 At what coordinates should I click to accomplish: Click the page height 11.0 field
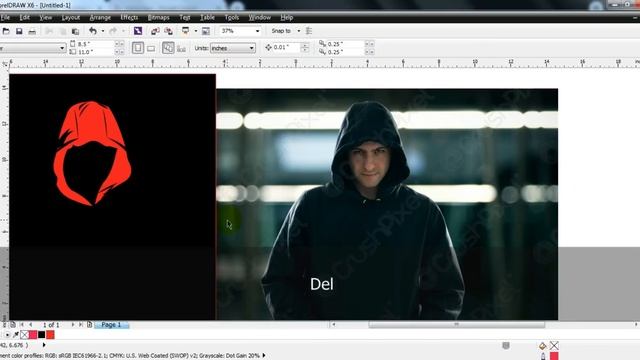pos(95,52)
